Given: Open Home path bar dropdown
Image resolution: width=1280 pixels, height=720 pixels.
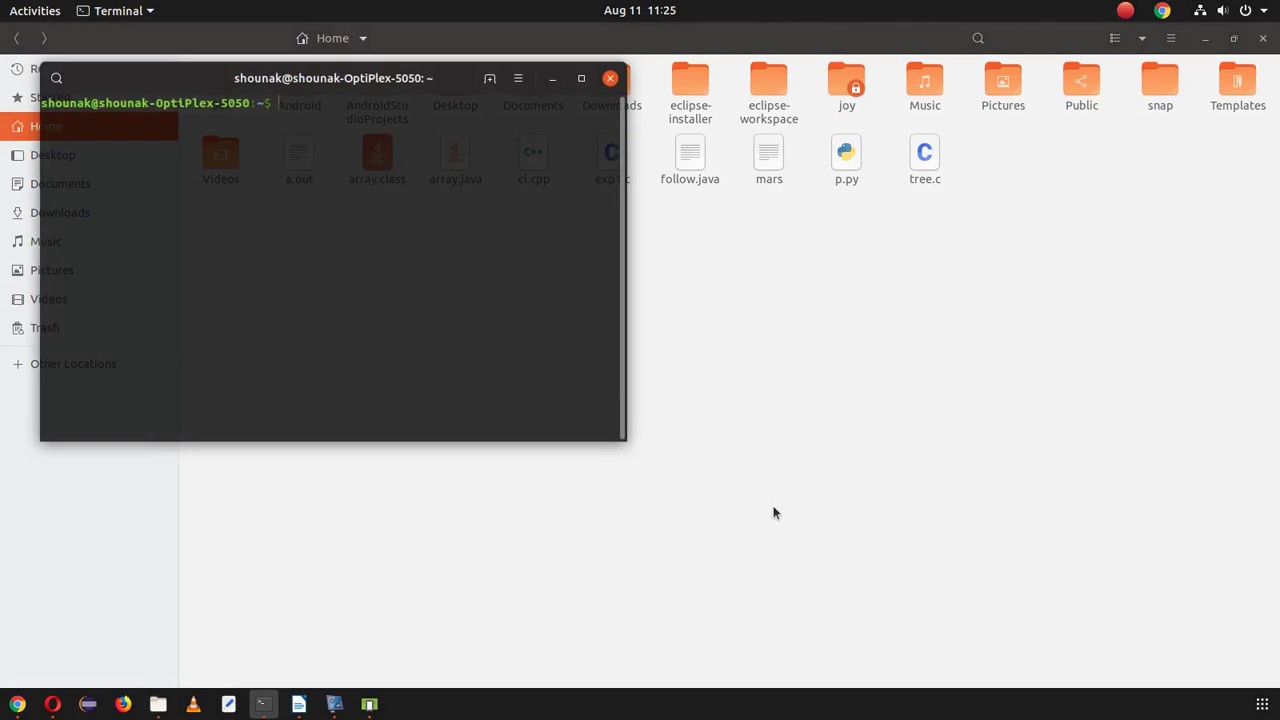Looking at the screenshot, I should coord(363,38).
